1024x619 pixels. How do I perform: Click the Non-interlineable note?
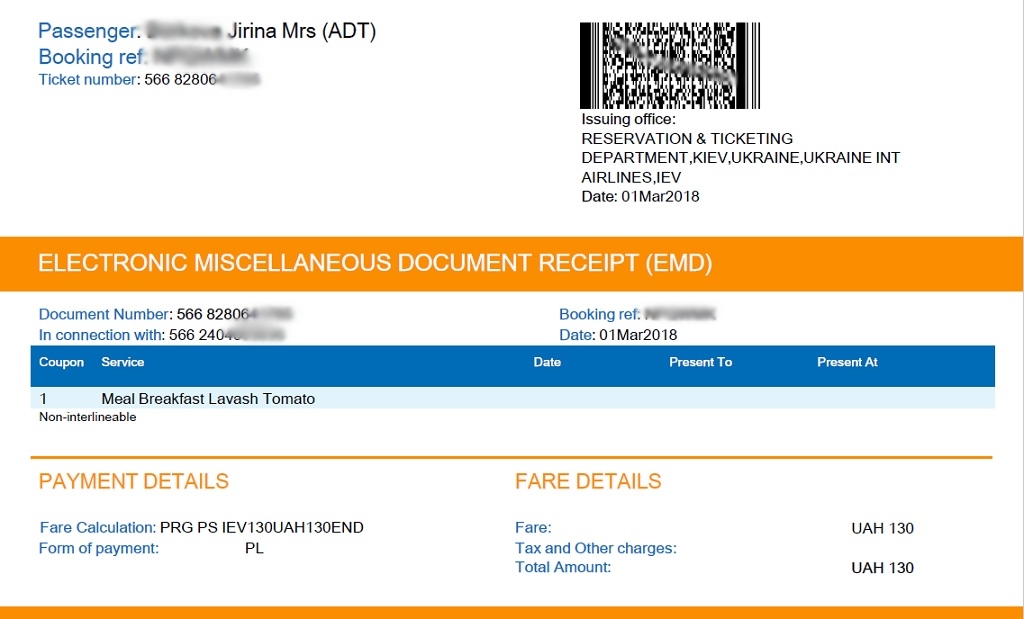pos(88,417)
